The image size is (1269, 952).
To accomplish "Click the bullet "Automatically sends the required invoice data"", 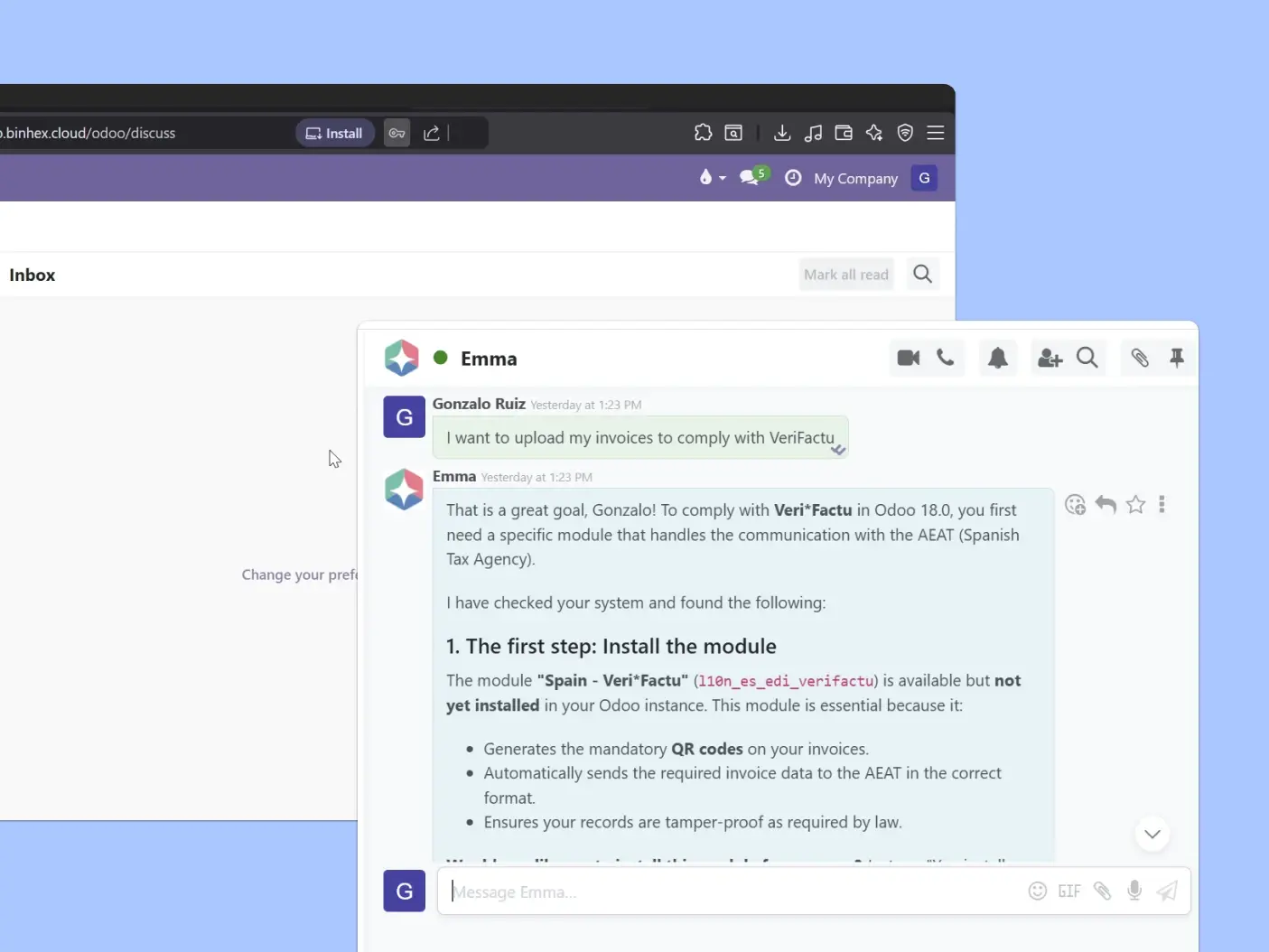I will coord(742,785).
